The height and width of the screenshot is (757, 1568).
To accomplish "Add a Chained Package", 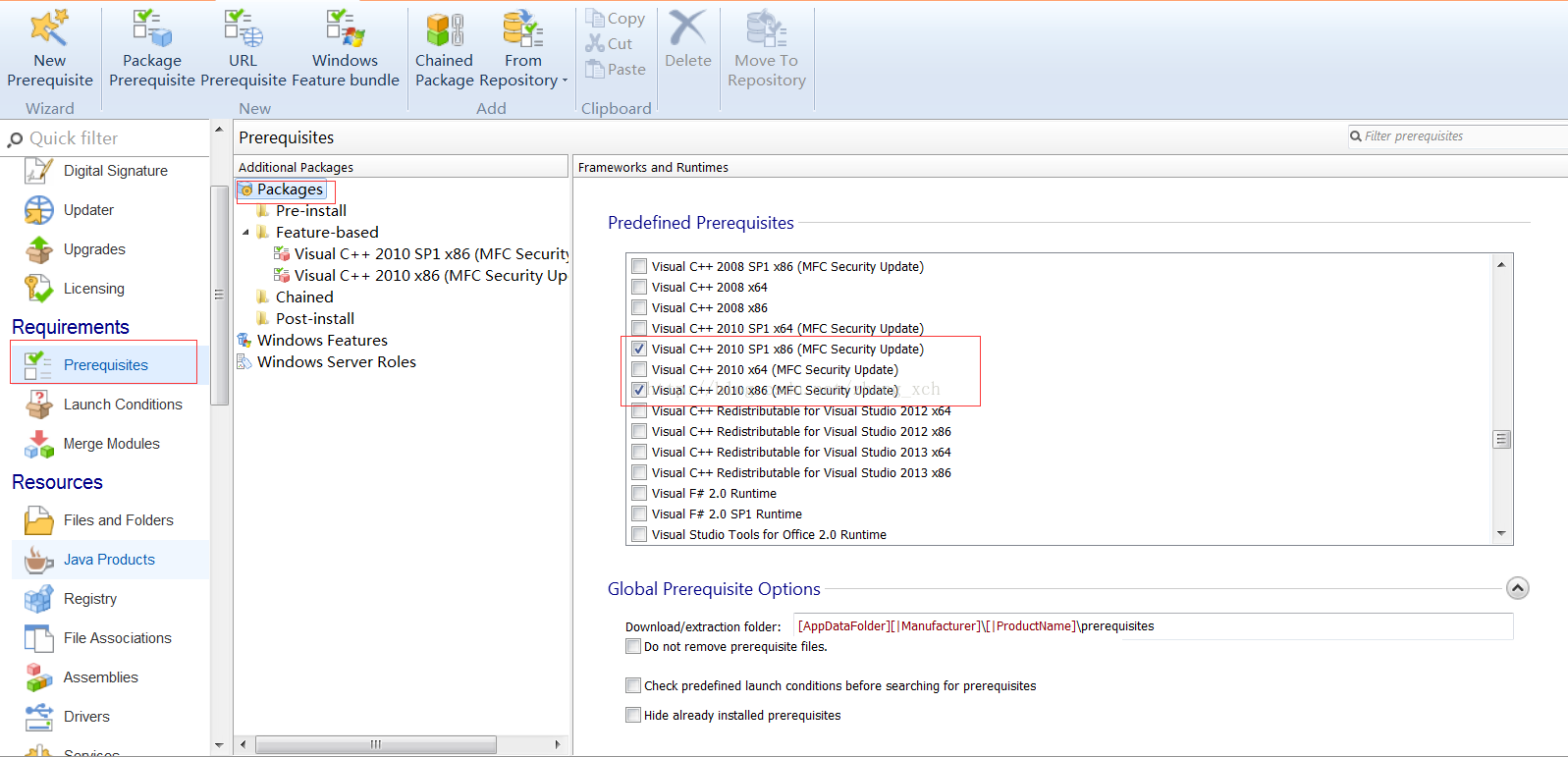I will (x=444, y=49).
